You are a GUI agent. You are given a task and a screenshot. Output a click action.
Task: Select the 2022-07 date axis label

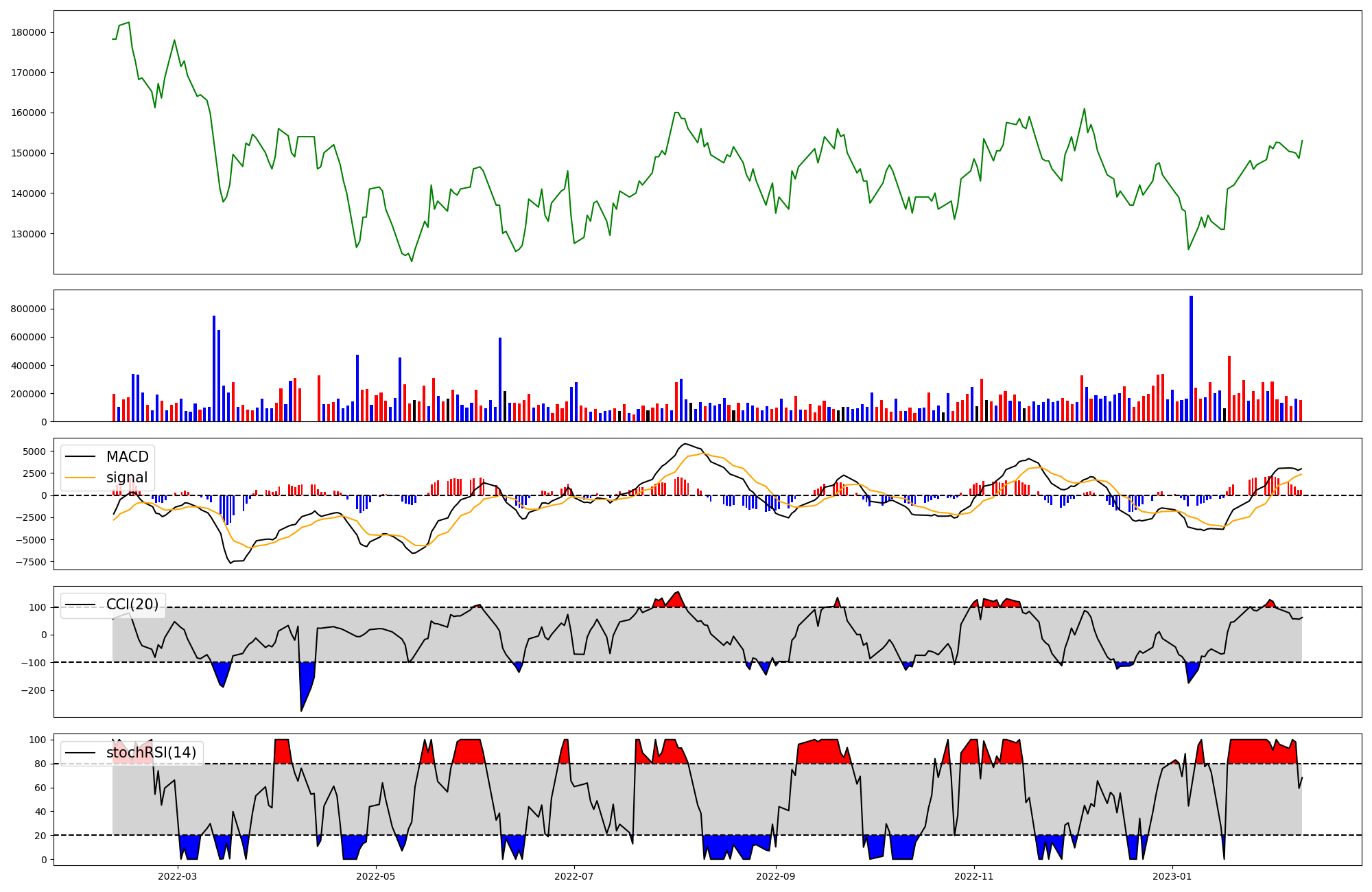573,876
